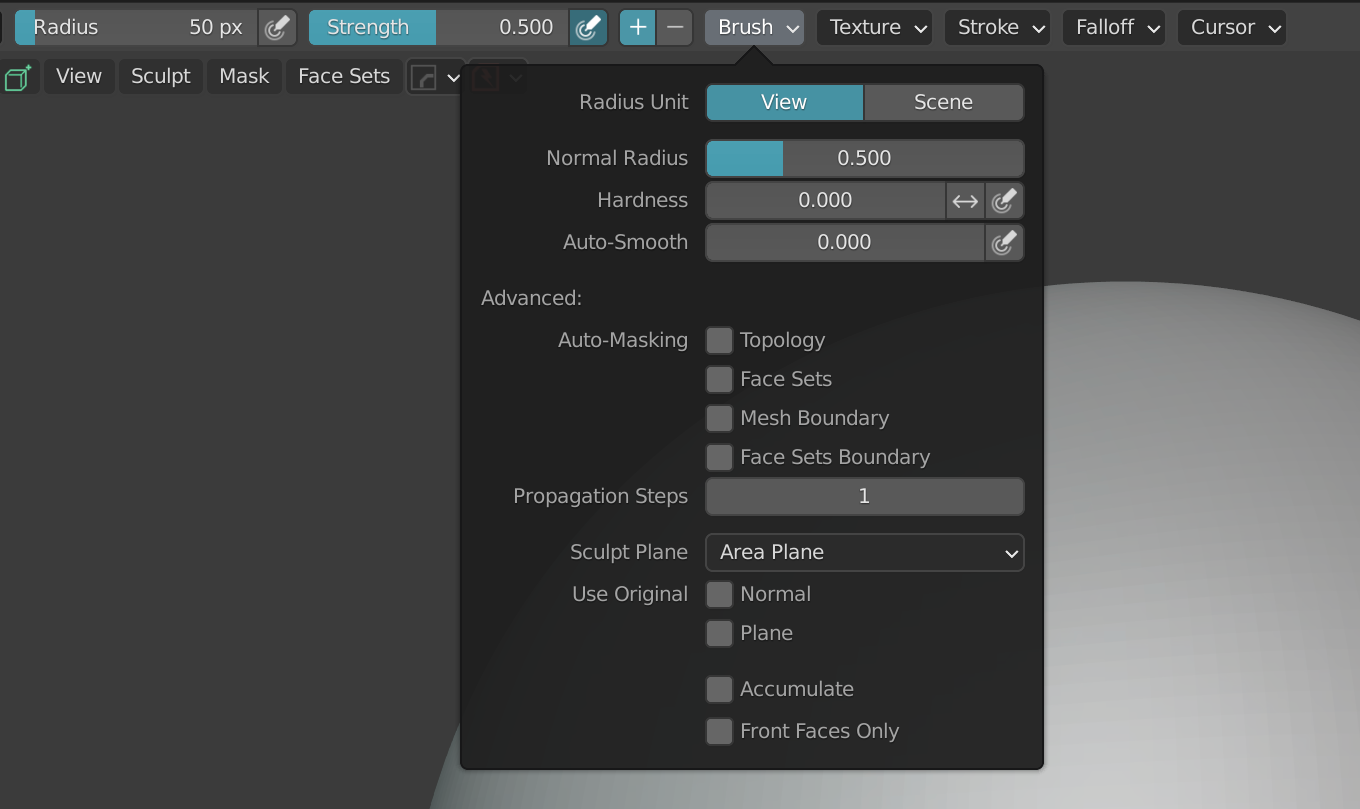The height and width of the screenshot is (809, 1360).
Task: Open the Sculpt menu
Action: pos(161,77)
